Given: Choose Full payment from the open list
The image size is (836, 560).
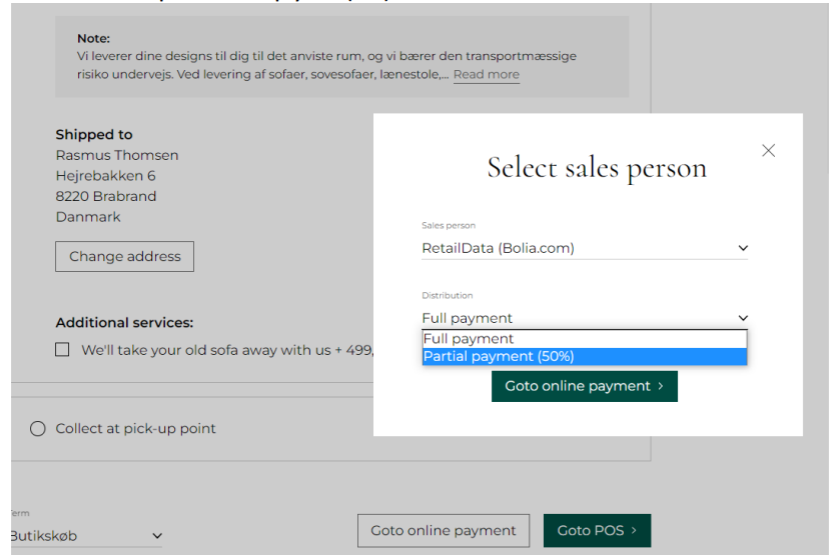Looking at the screenshot, I should 583,339.
